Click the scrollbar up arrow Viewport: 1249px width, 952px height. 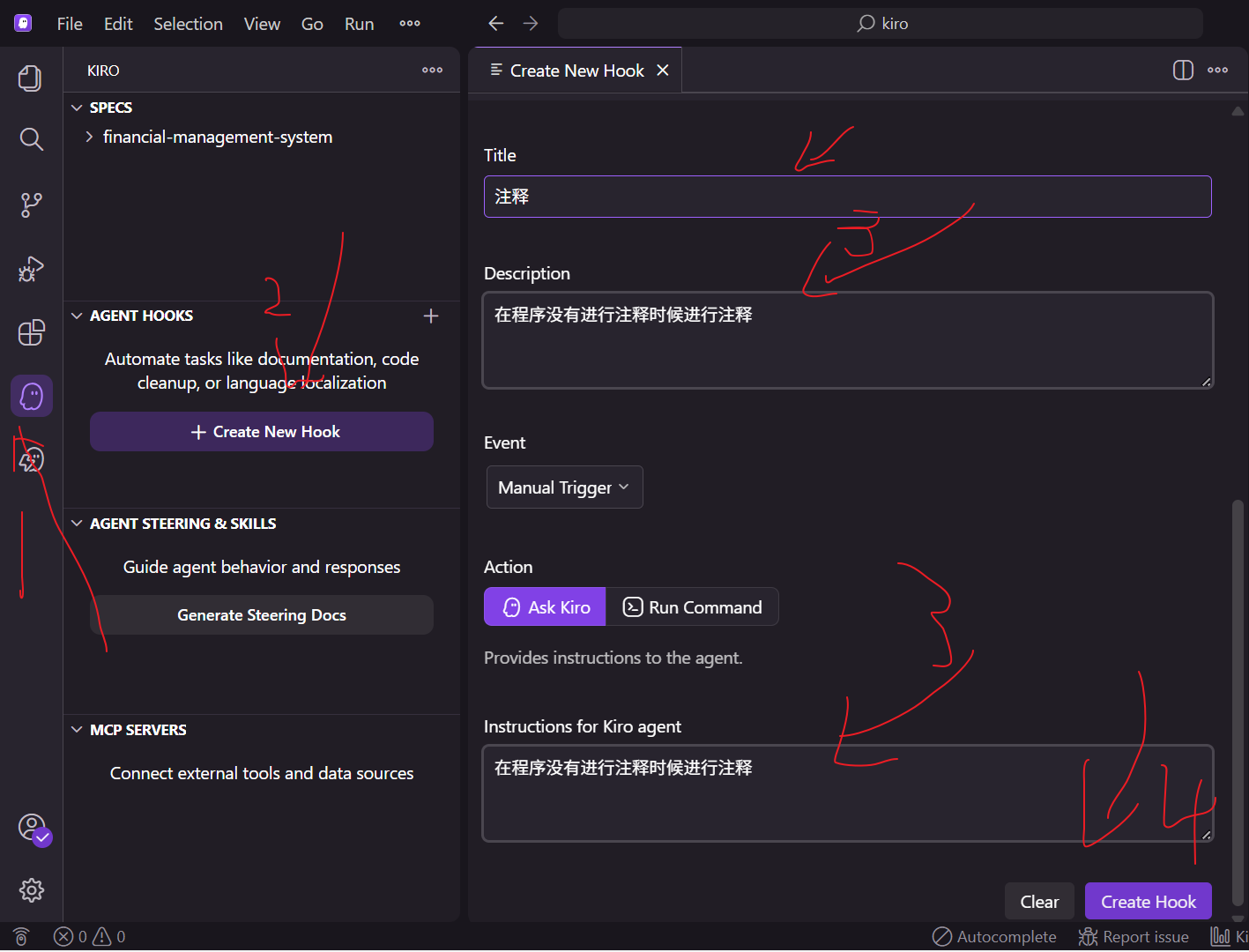click(x=1238, y=111)
